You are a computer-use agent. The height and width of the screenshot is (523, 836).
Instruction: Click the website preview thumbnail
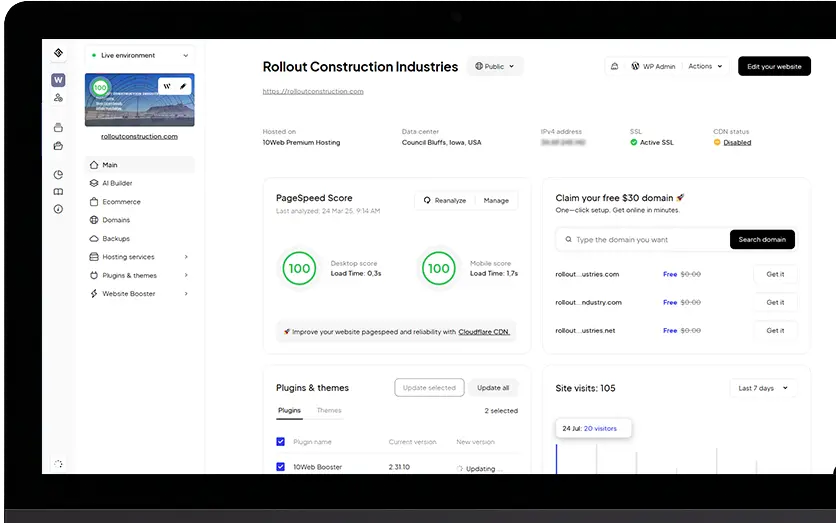(140, 100)
